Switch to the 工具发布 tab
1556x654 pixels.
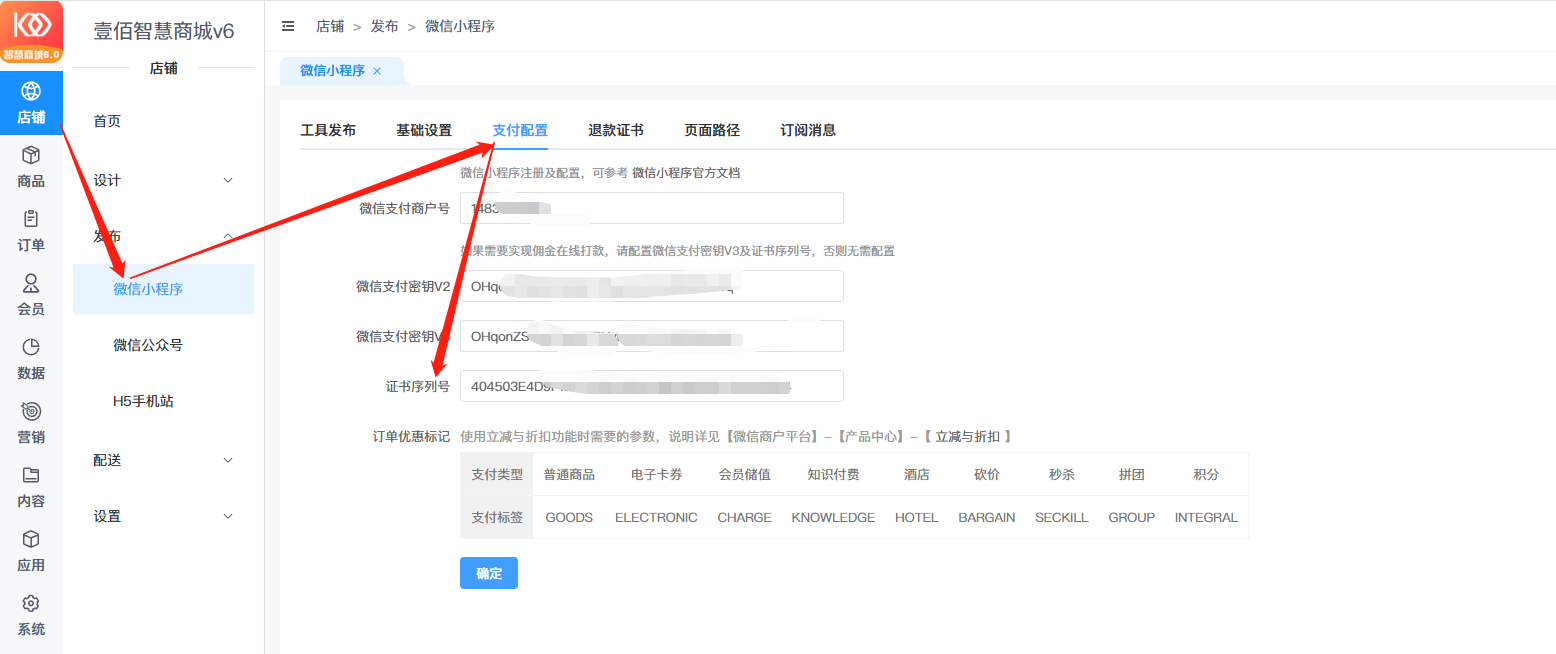328,130
